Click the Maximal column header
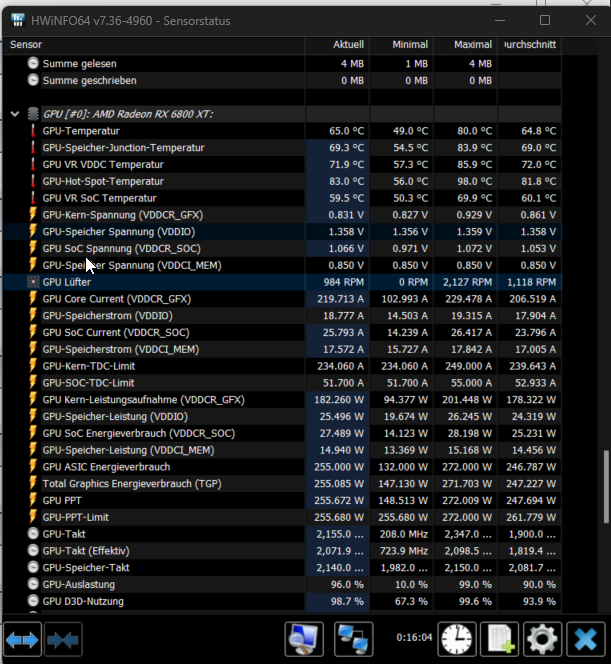611x664 pixels. pos(465,44)
